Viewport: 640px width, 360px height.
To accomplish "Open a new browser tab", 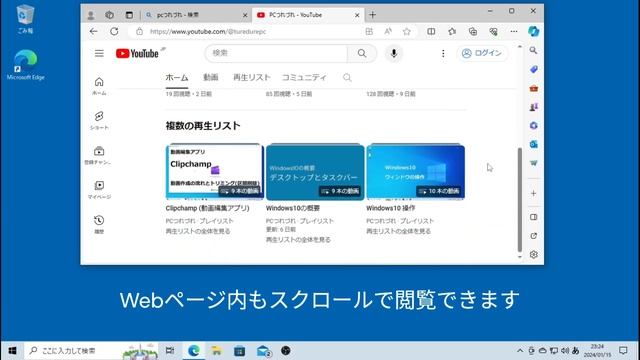I will point(372,15).
